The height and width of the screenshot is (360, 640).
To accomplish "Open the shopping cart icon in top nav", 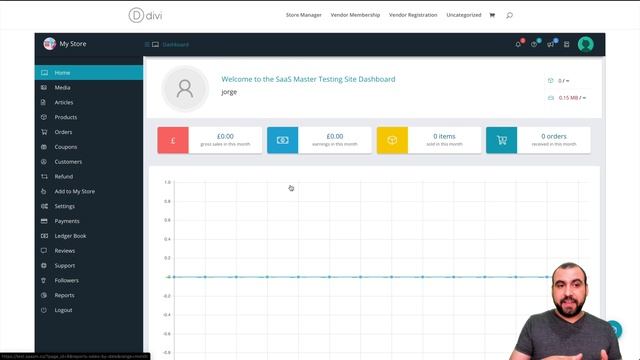I will coord(492,15).
